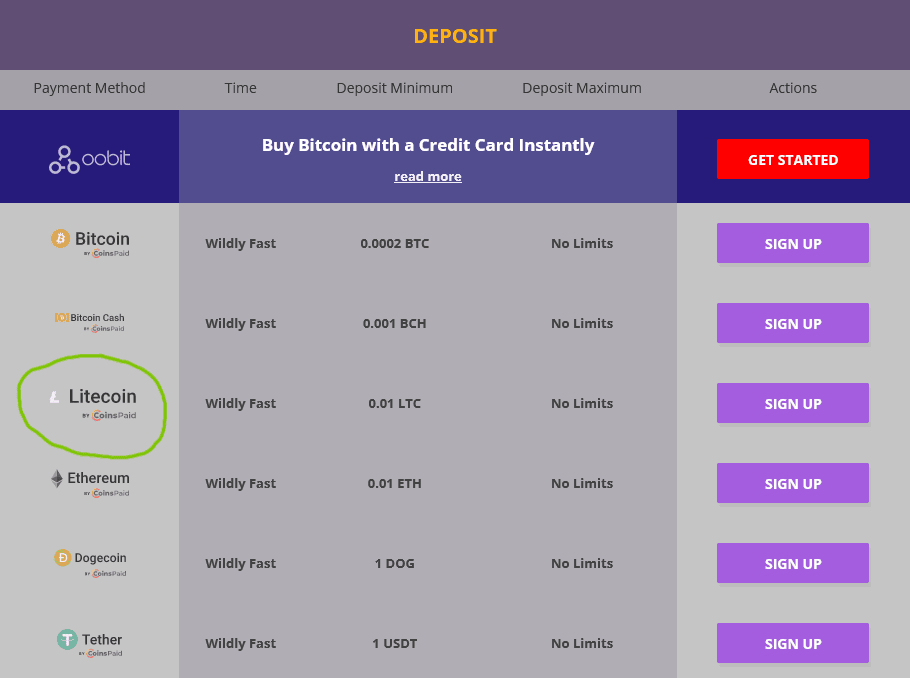Click 'No Limits' in the Tether row
This screenshot has width=910, height=678.
(582, 644)
